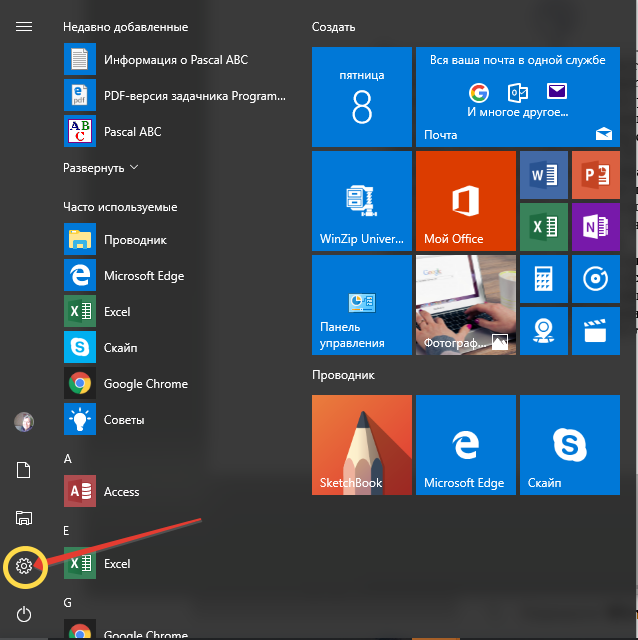The image size is (638, 640).
Task: Open the hamburger menu at top-left
Action: [x=24, y=27]
